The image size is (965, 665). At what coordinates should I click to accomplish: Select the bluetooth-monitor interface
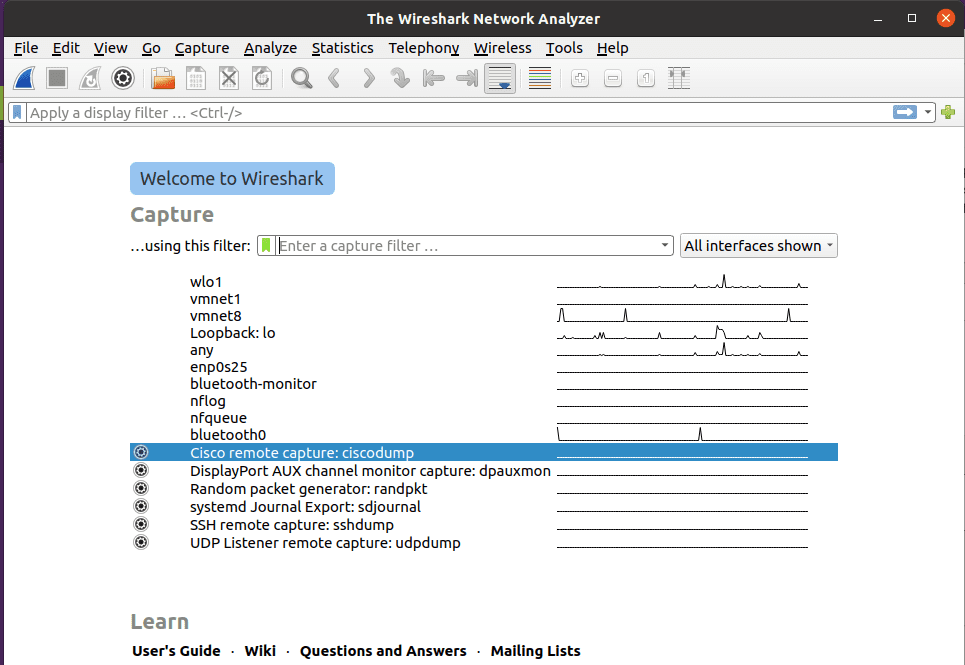pos(484,384)
